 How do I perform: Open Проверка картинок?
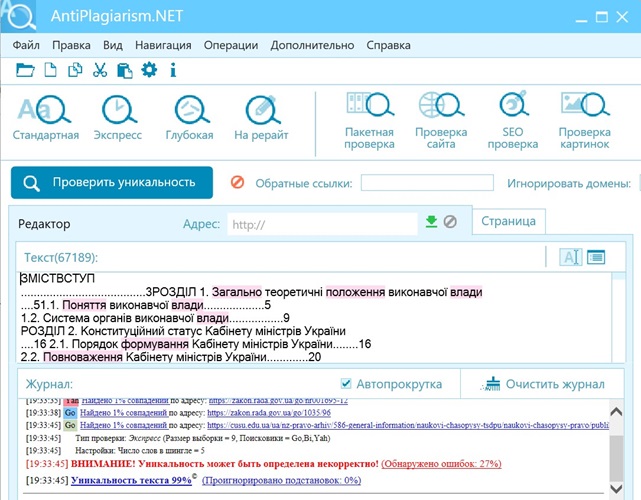coord(585,121)
